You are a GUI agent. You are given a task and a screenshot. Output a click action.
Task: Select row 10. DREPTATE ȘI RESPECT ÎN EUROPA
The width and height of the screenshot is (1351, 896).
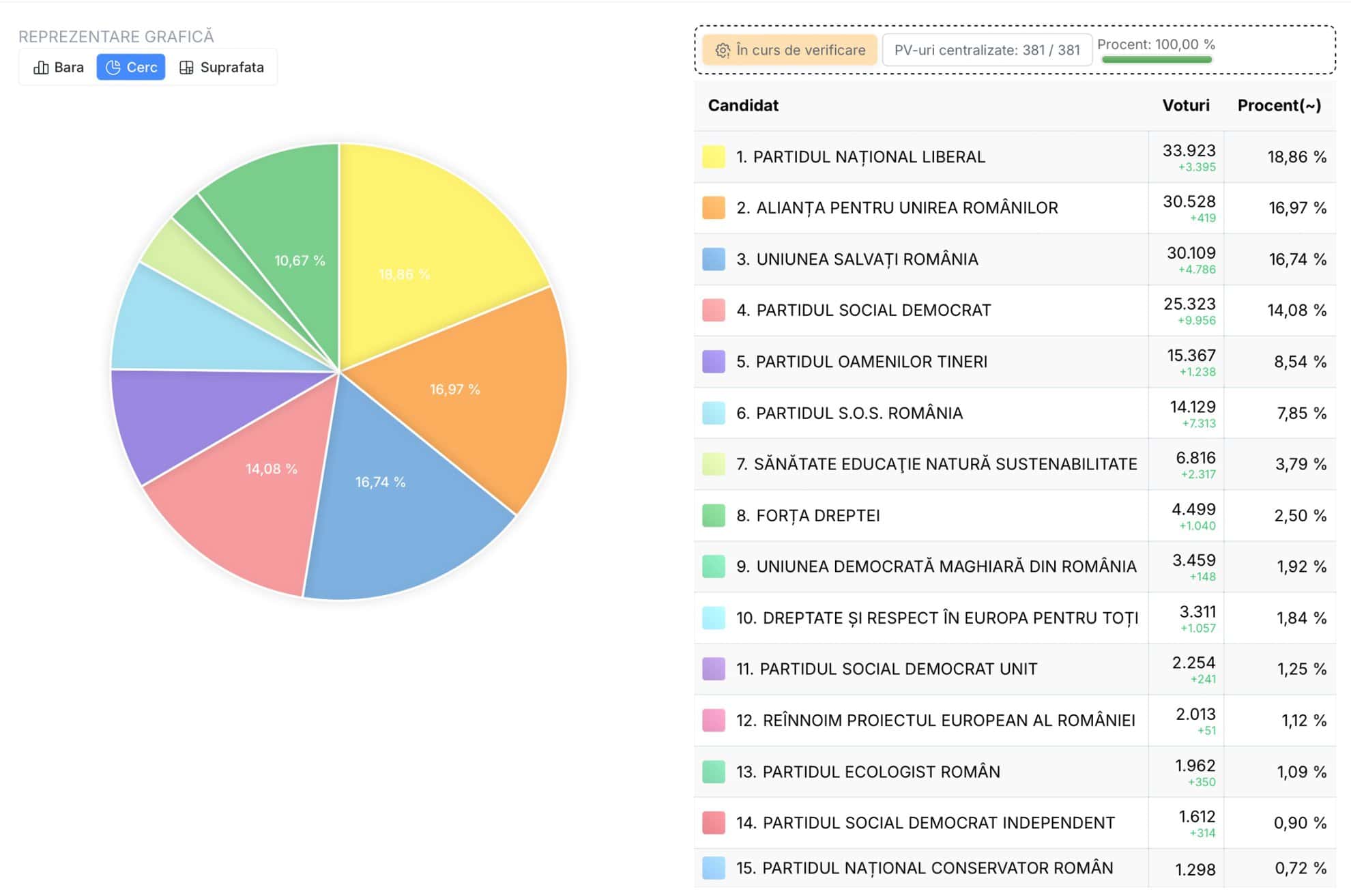click(1015, 618)
